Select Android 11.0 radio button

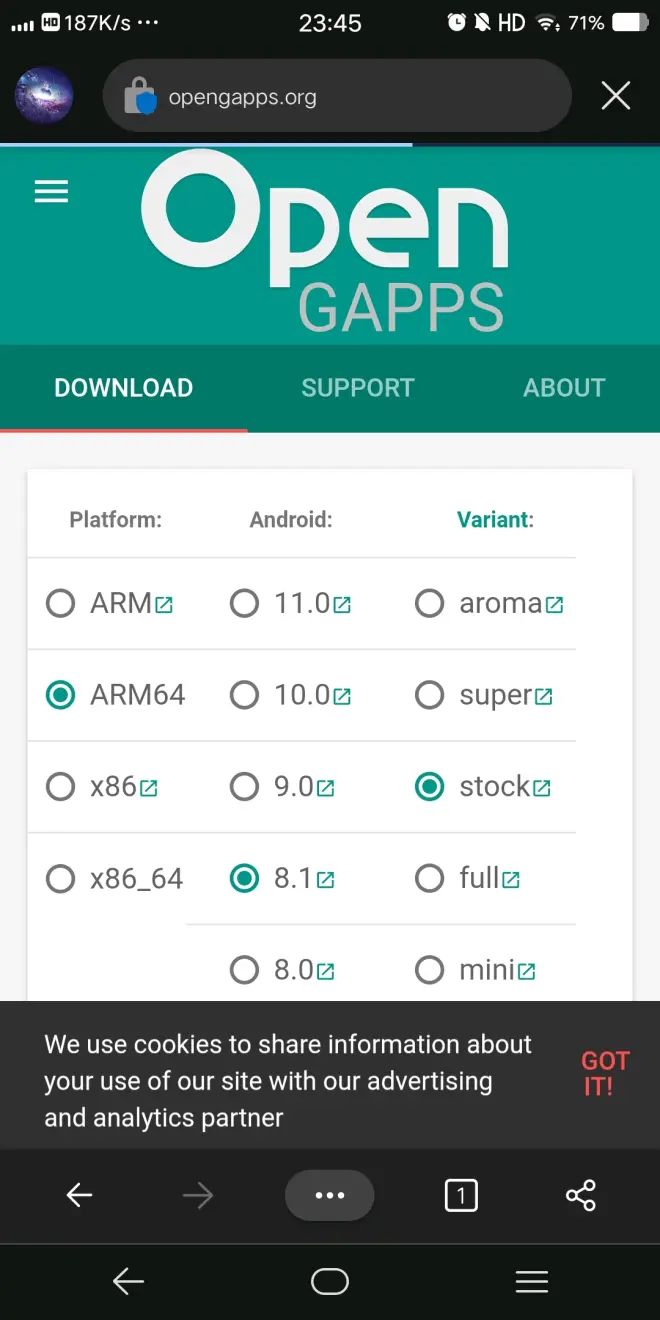(x=244, y=604)
